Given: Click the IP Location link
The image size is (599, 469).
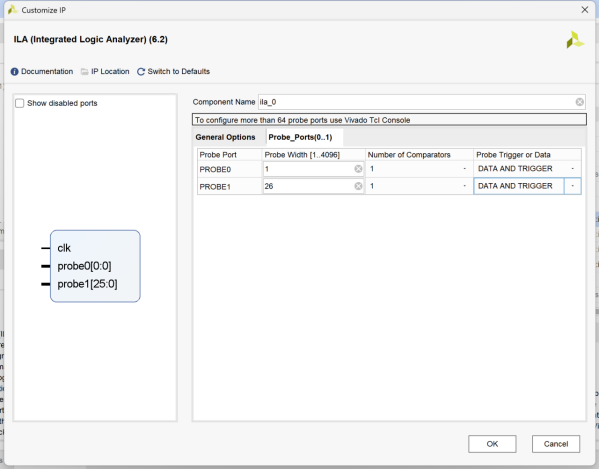Looking at the screenshot, I should point(110,71).
